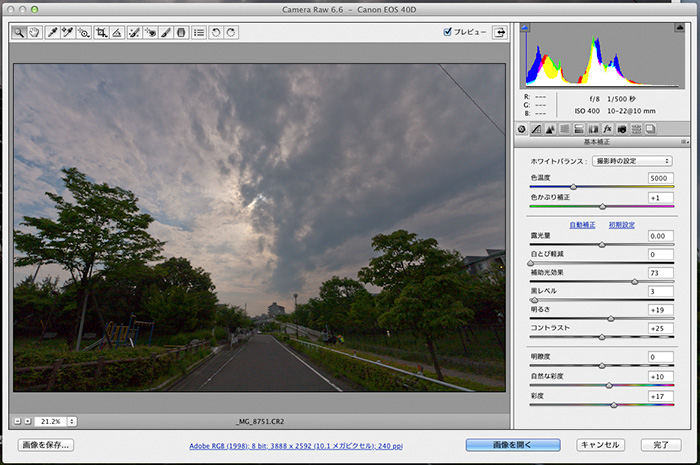Image resolution: width=700 pixels, height=465 pixels.
Task: Toggle highlight clipping warning on histogram
Action: click(679, 28)
